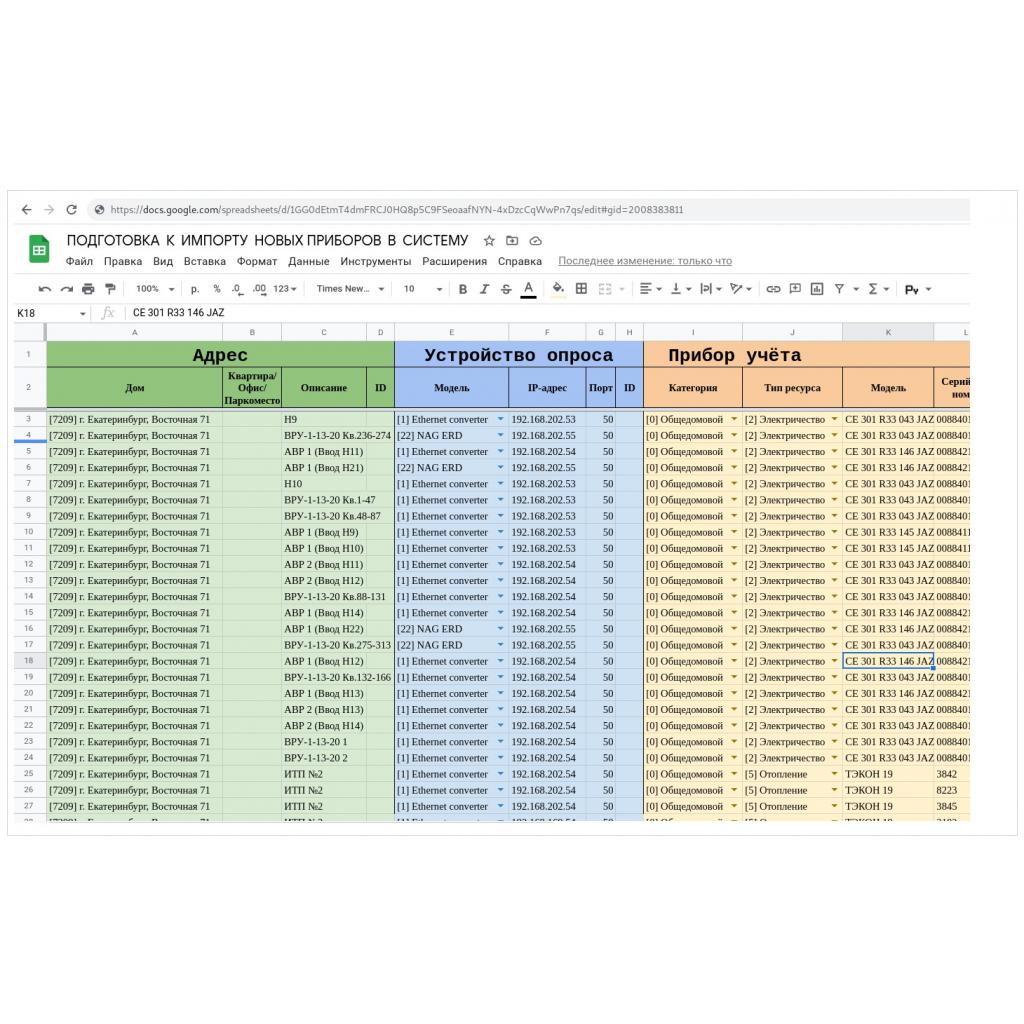Open the text color picker
1024x1024 pixels.
click(528, 289)
